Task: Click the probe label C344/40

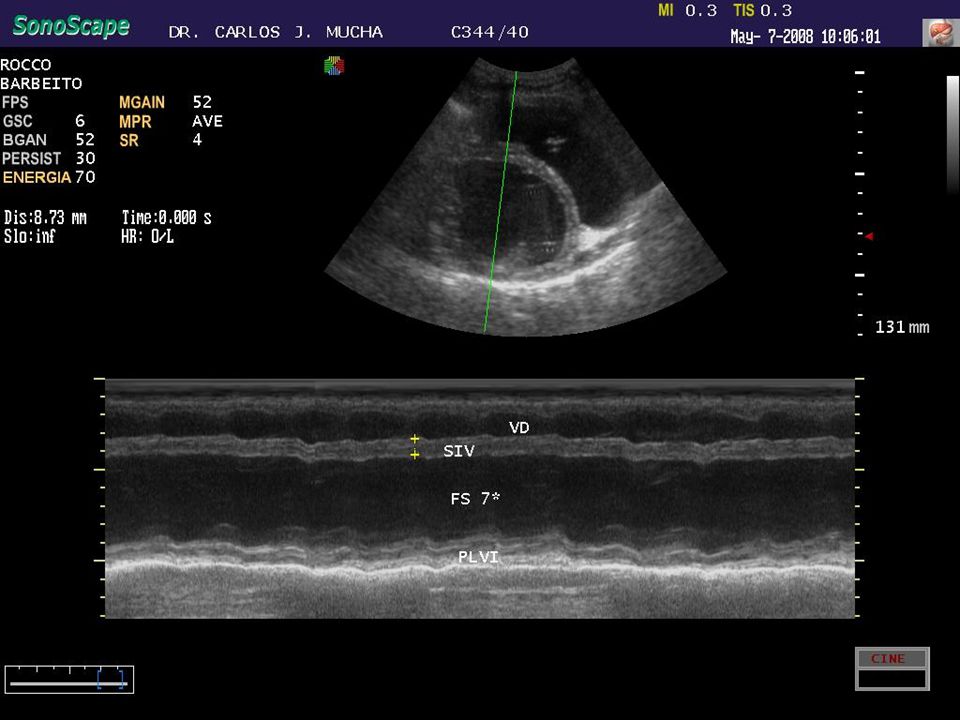Action: [x=490, y=32]
